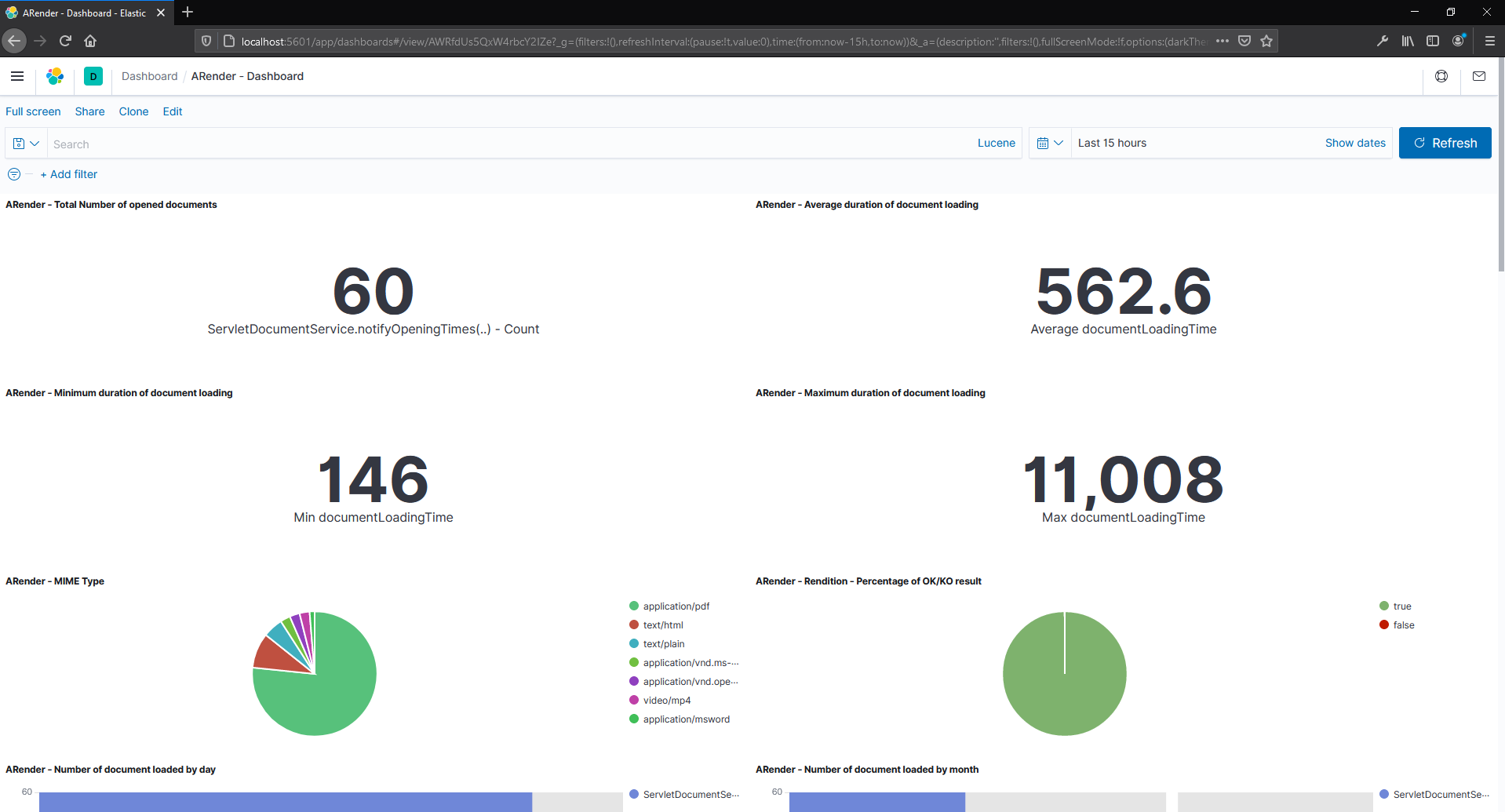Toggle the false legend item

click(1403, 625)
